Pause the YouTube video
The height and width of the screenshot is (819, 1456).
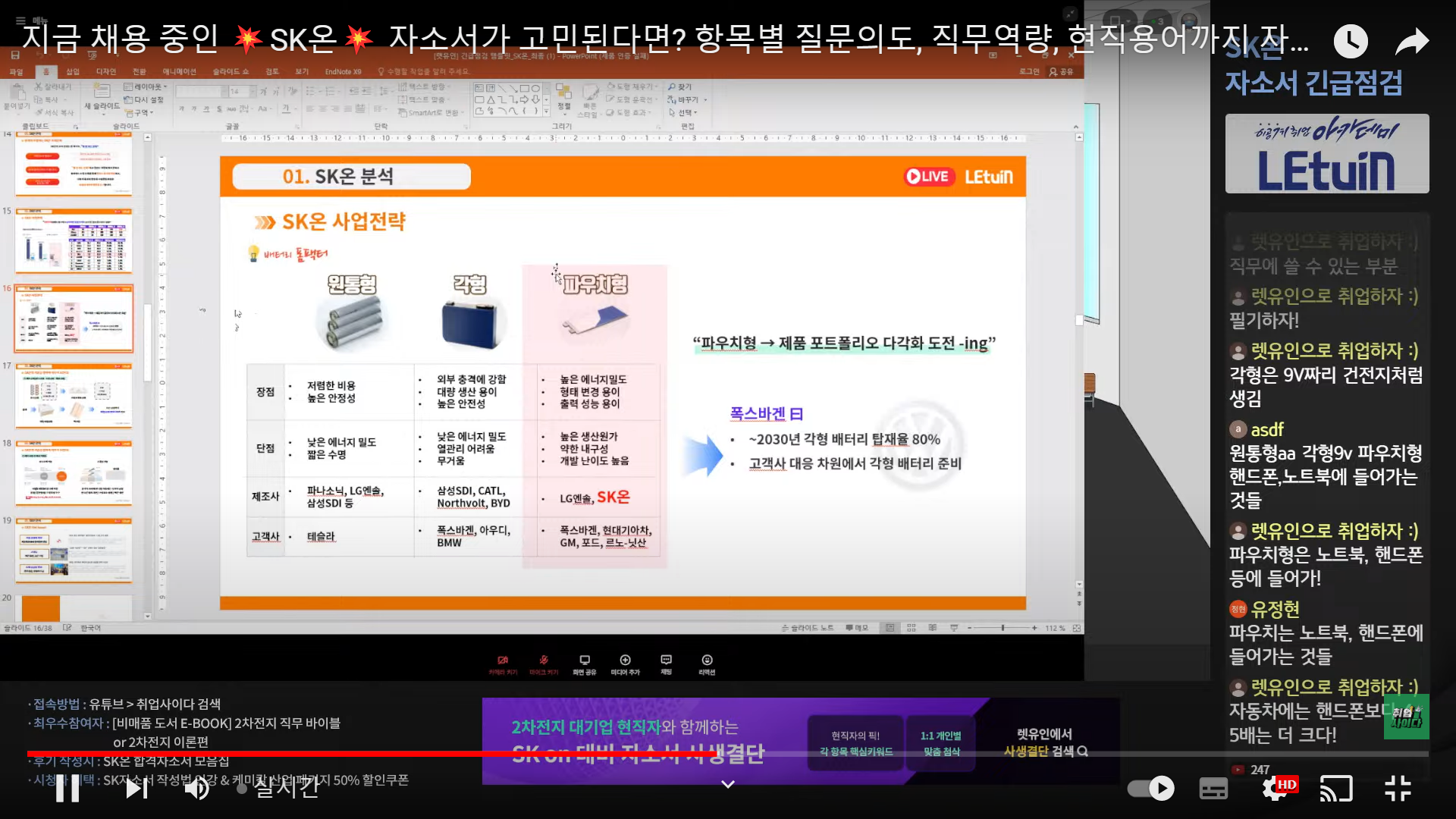click(x=67, y=789)
